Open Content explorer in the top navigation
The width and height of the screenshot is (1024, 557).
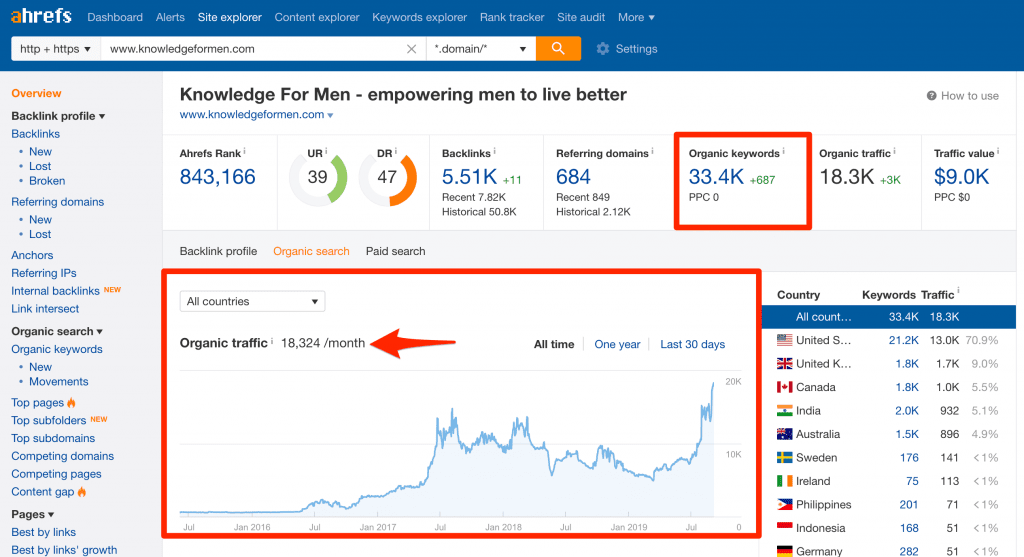tap(317, 17)
